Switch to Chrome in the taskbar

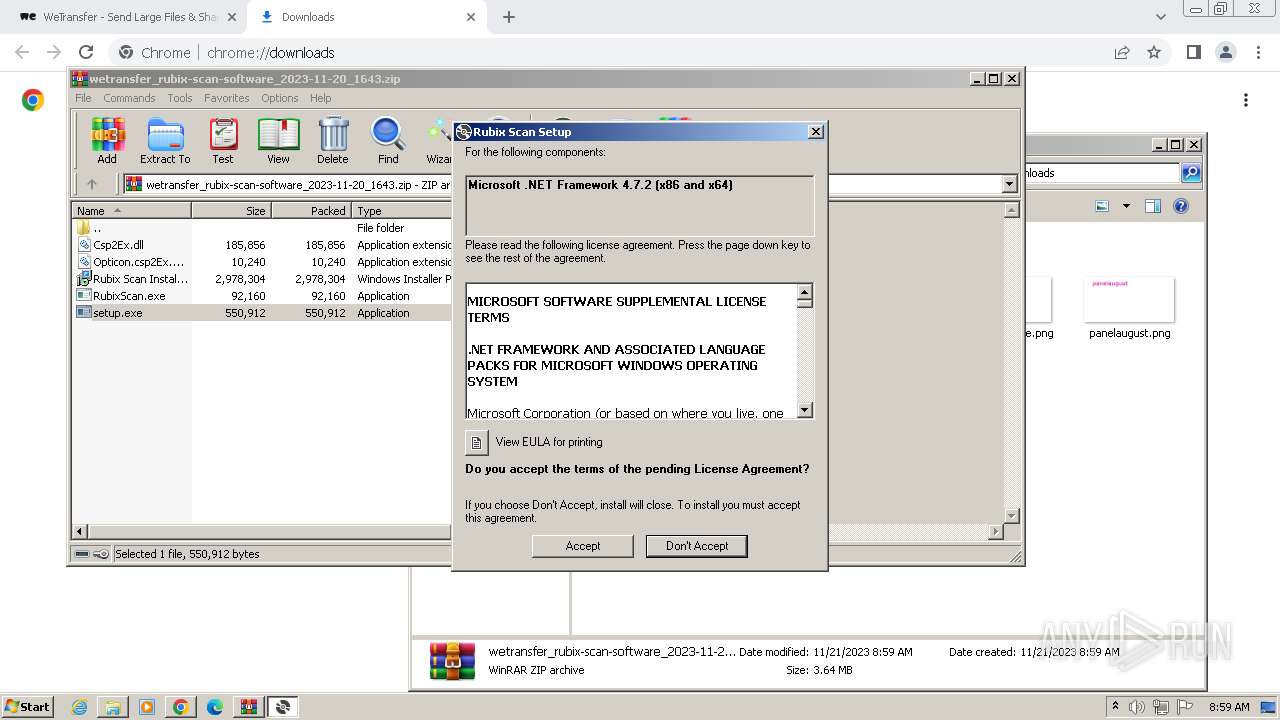pyautogui.click(x=181, y=707)
